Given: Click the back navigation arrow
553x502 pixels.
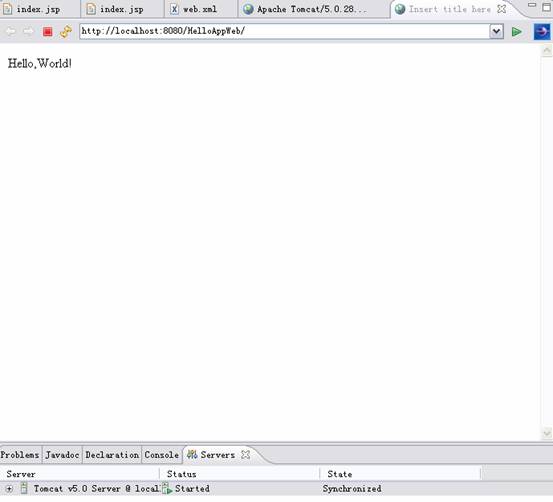Looking at the screenshot, I should click(11, 32).
